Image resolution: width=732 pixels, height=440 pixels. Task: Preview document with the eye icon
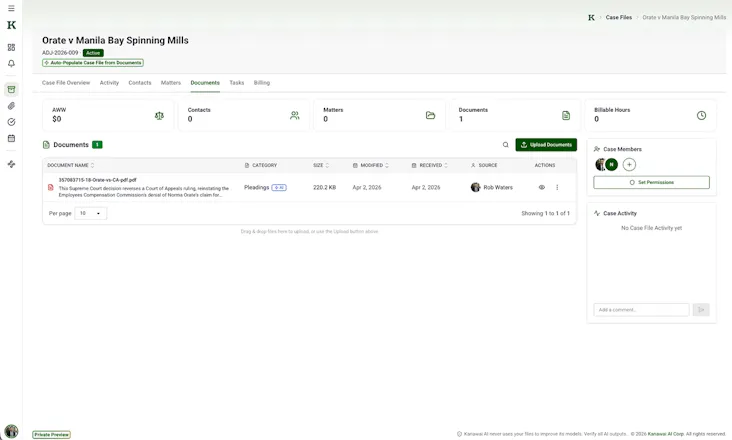point(542,187)
